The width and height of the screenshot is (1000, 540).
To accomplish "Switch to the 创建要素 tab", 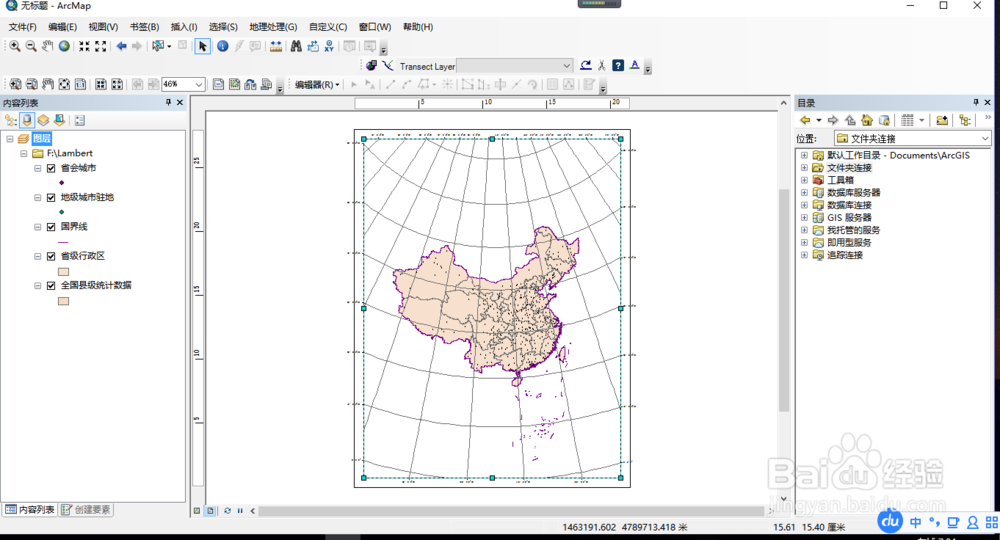I will [86, 509].
